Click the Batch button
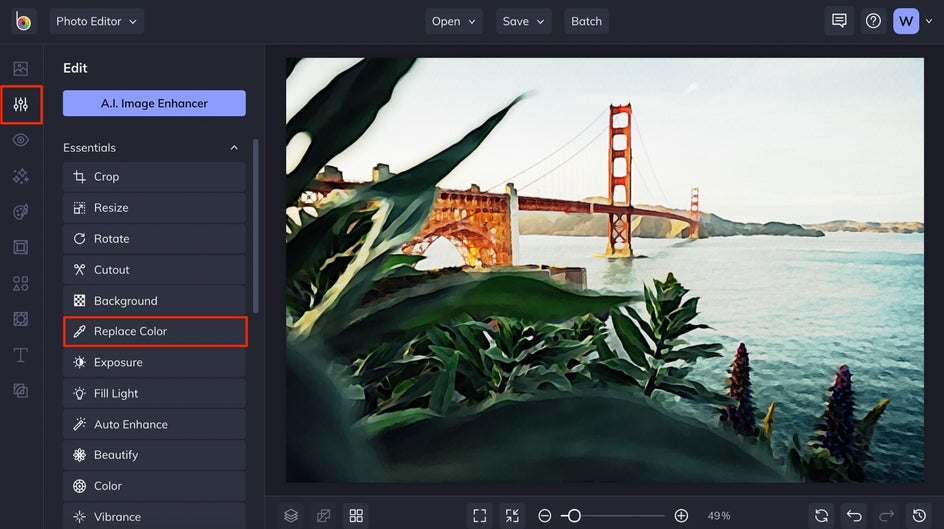Viewport: 944px width, 529px height. pyautogui.click(x=586, y=21)
